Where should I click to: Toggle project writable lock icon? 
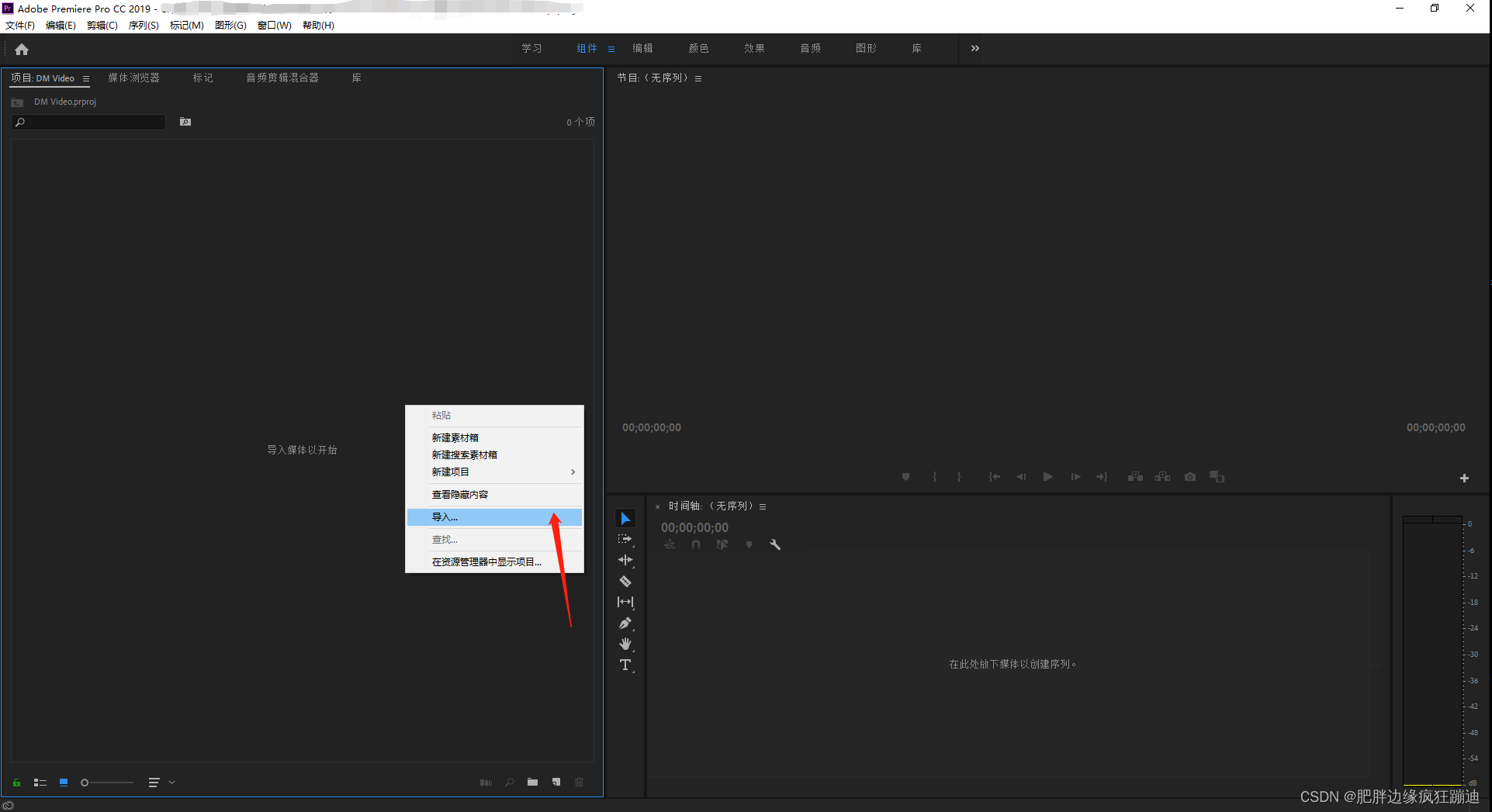pos(16,783)
